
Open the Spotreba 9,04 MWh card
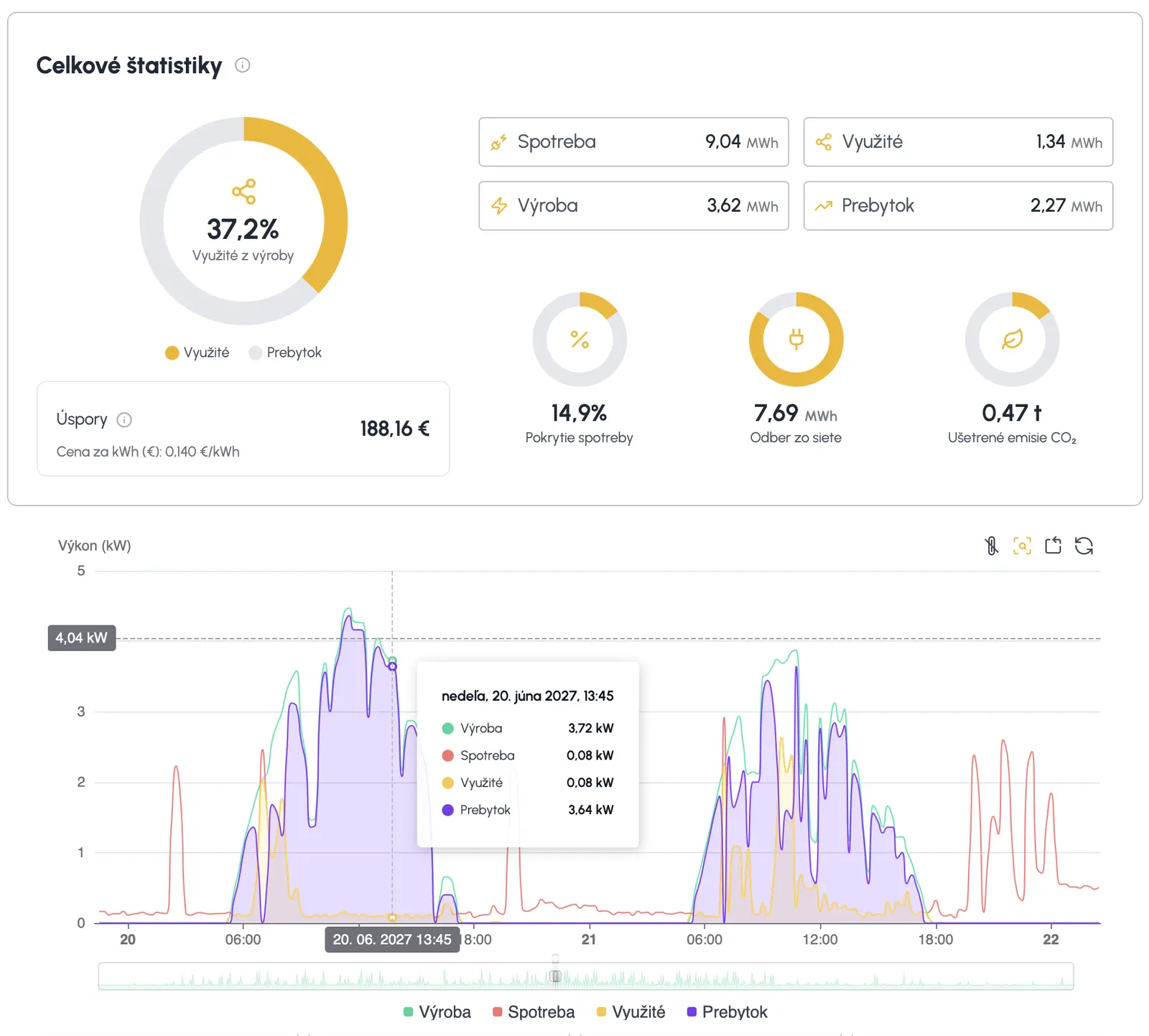[x=633, y=142]
